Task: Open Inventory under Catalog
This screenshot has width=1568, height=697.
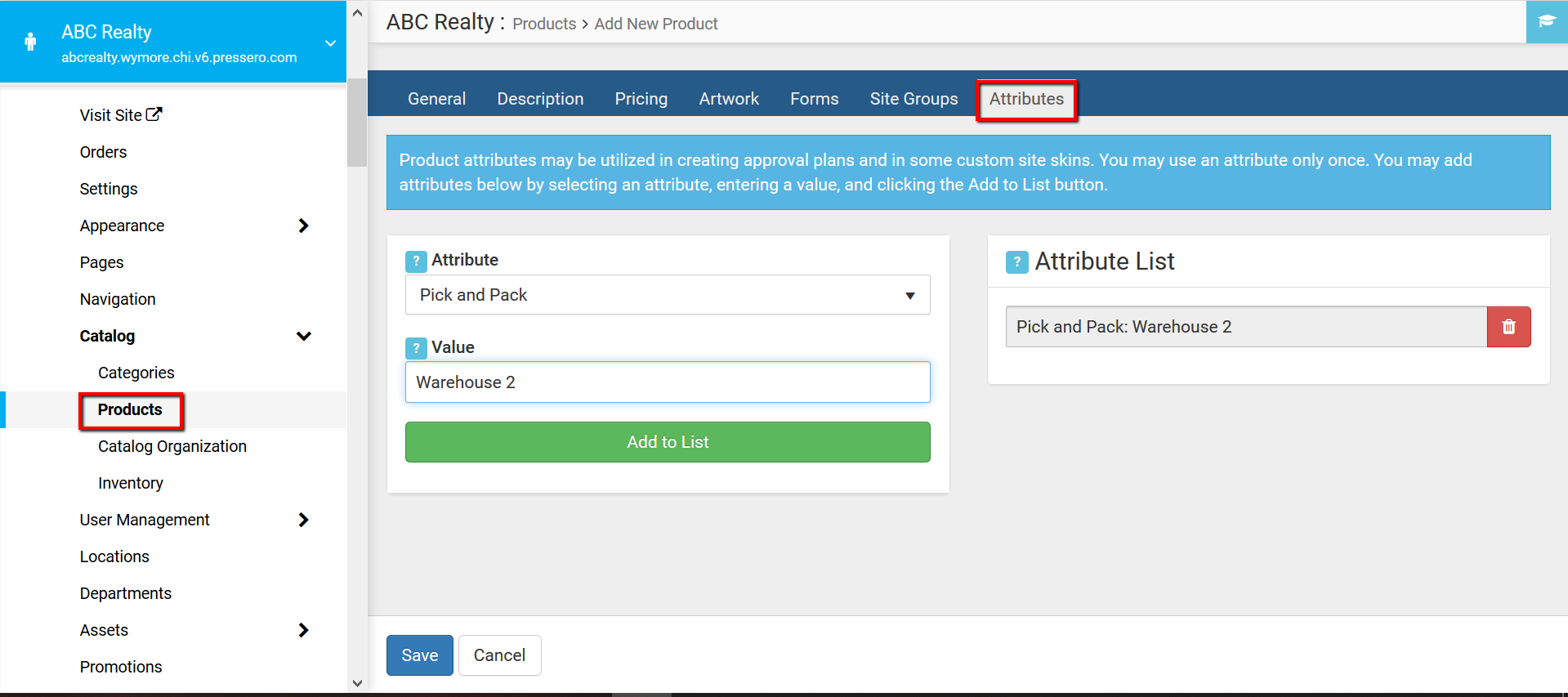Action: 131,483
